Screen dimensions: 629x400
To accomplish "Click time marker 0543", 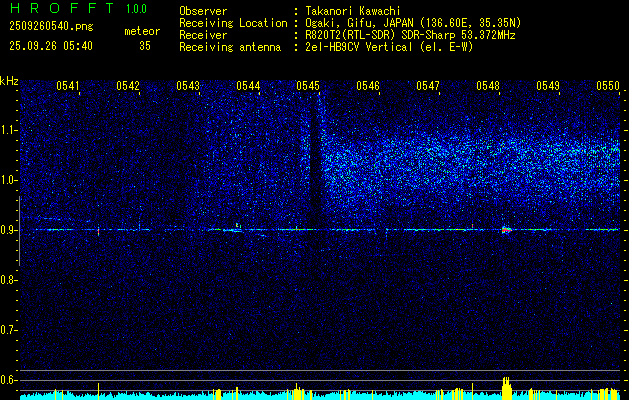I will 188,85.
